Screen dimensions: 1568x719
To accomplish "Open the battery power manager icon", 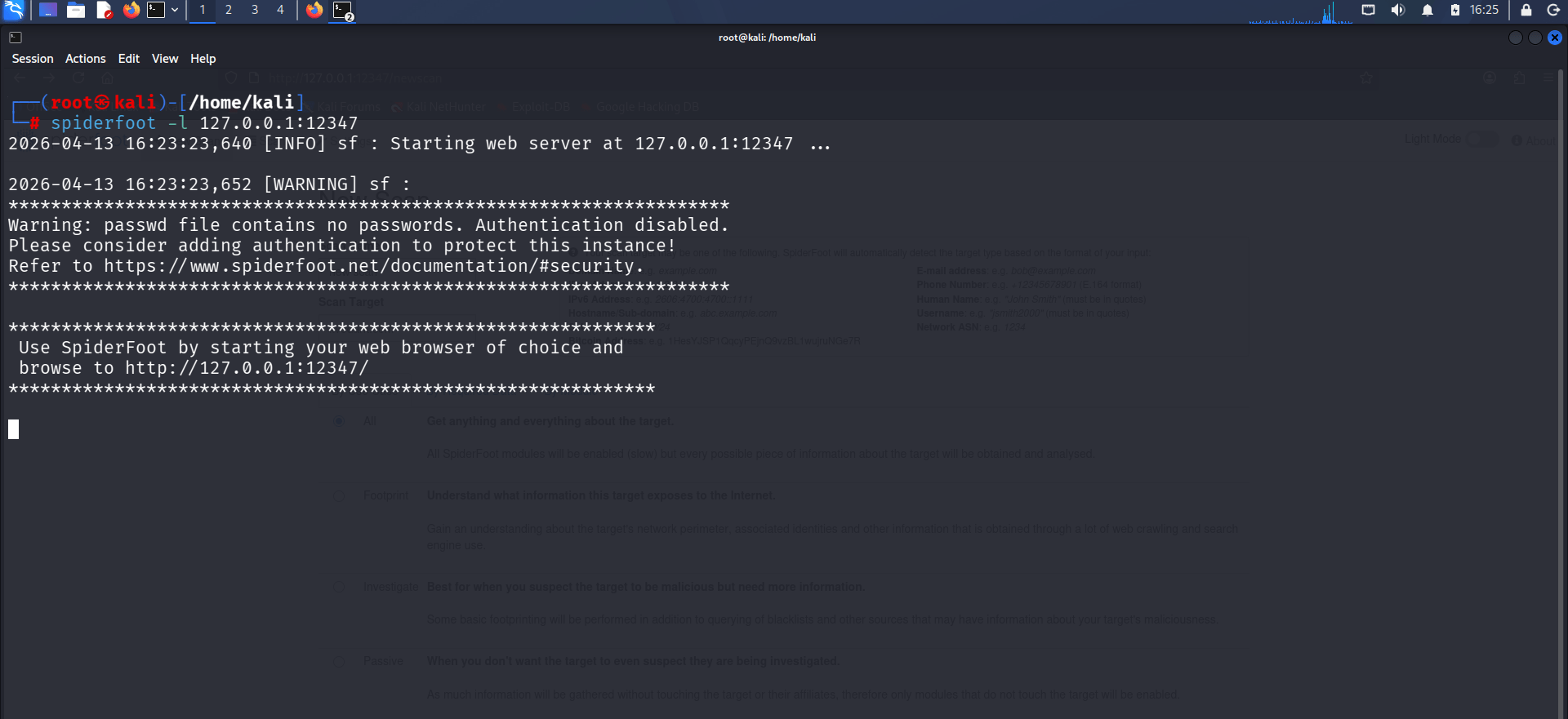I will [1455, 10].
